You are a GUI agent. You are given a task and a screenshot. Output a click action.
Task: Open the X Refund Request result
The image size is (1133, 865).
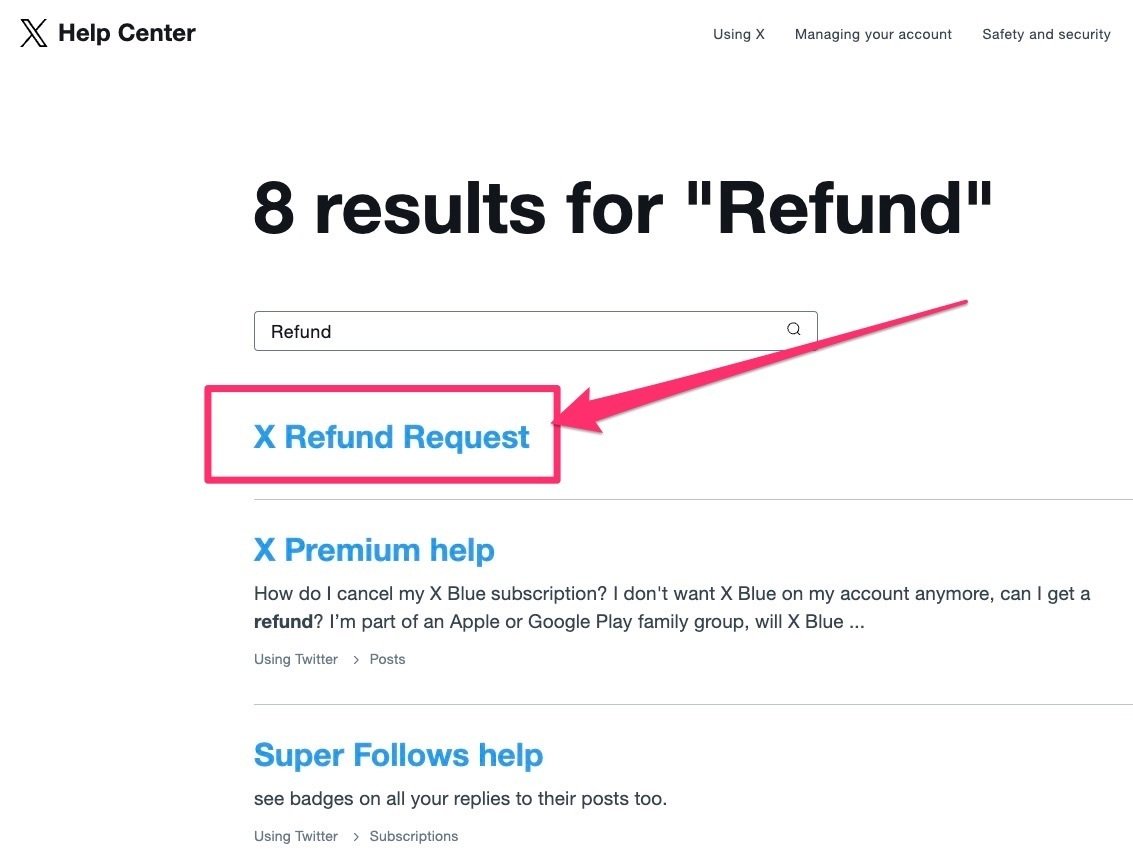click(391, 437)
